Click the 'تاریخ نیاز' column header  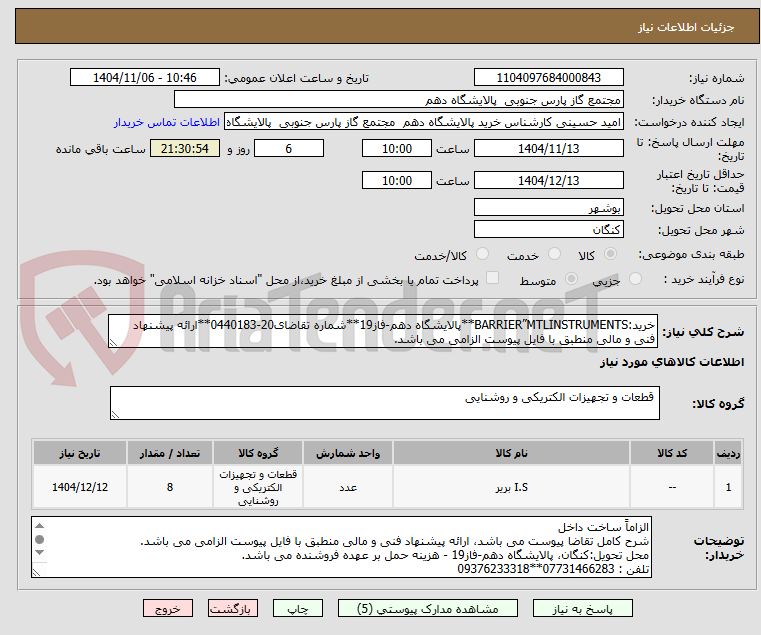(80, 453)
